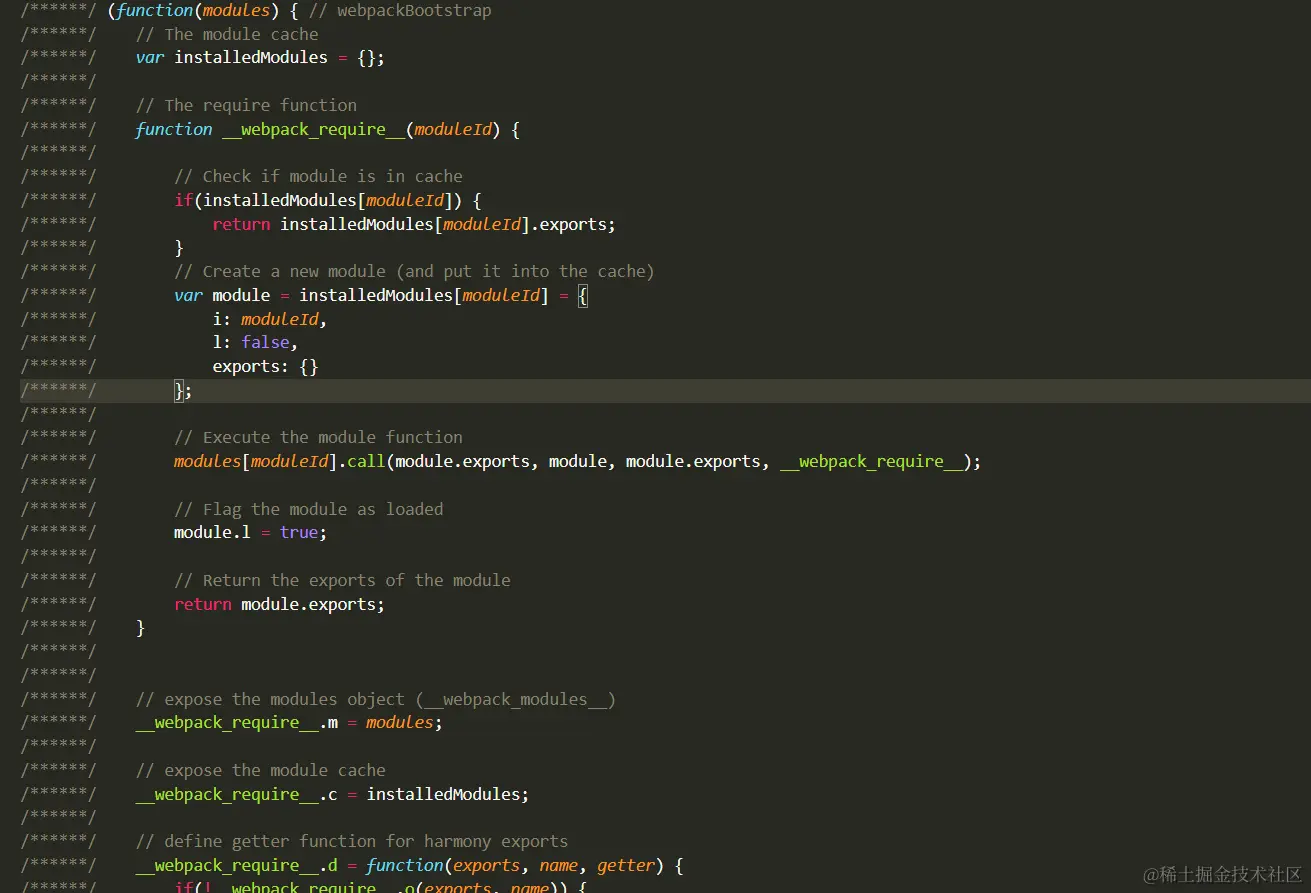1311x893 pixels.
Task: Click the highlighted '};' closing line
Action: point(183,391)
